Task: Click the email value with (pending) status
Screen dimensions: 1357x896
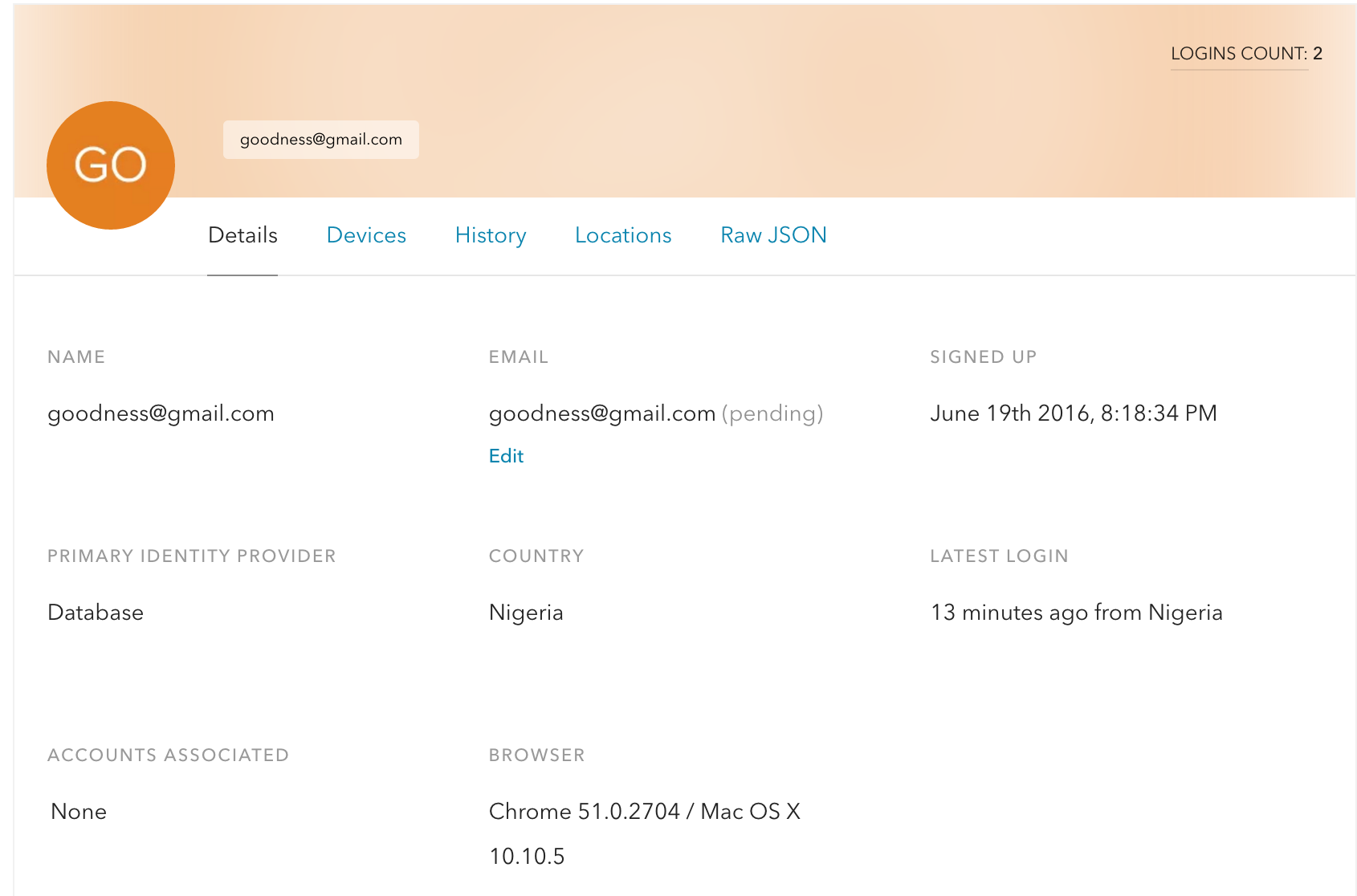Action: tap(656, 413)
